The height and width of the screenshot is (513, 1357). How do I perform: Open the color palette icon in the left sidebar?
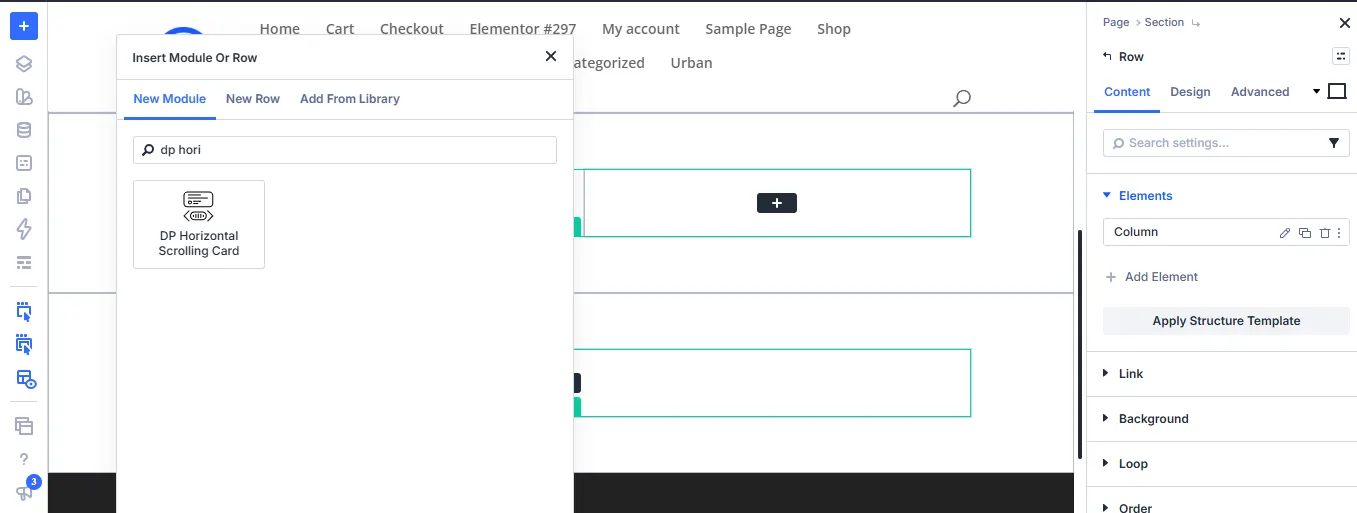24,97
